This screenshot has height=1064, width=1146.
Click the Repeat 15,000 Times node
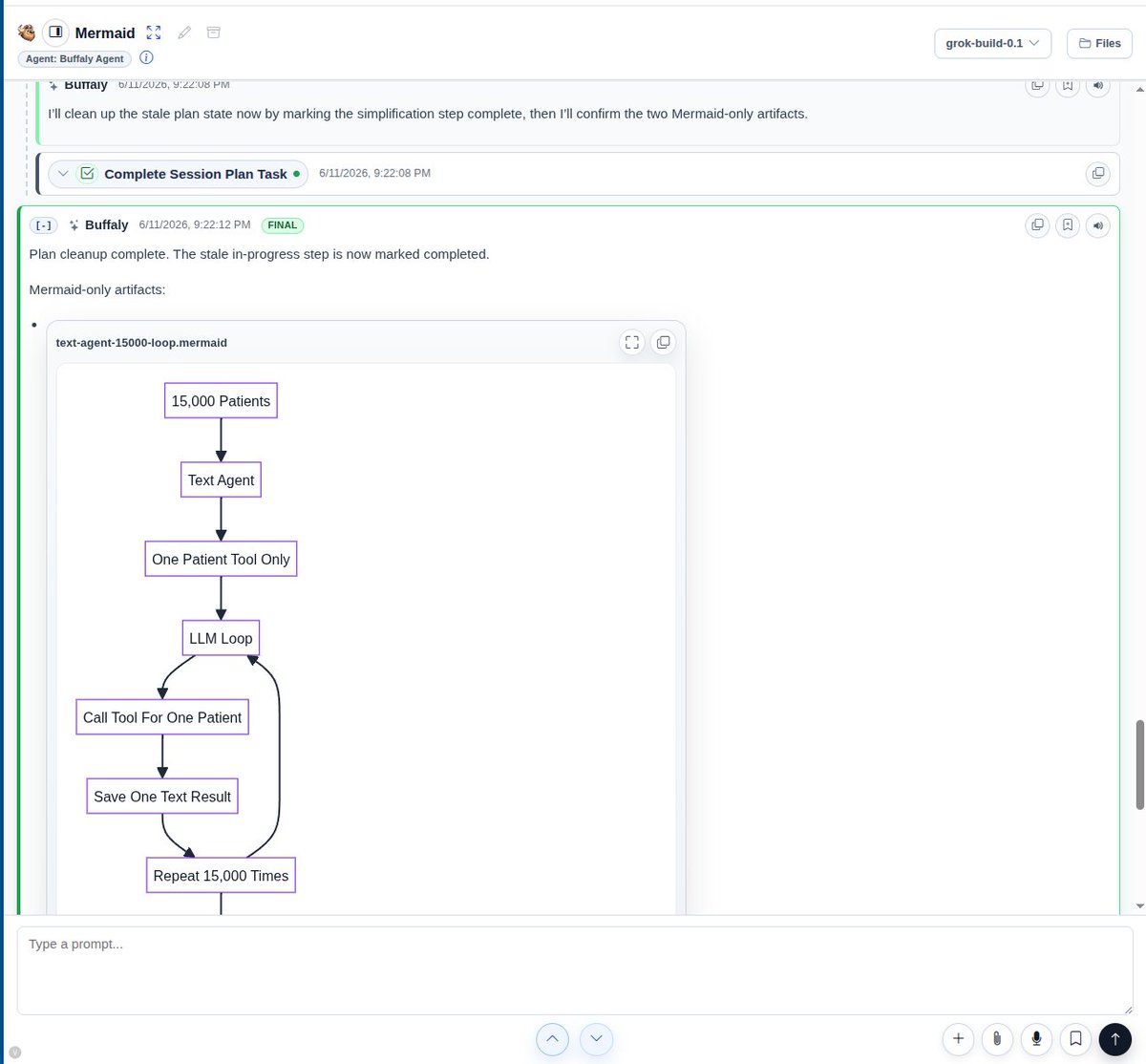coord(221,876)
